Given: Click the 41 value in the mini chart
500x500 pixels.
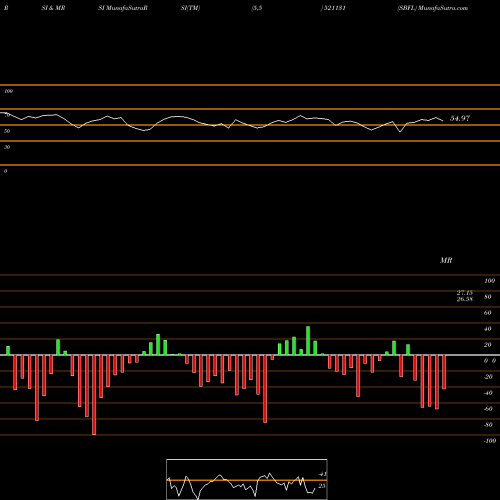Looking at the screenshot, I should pos(322,474).
